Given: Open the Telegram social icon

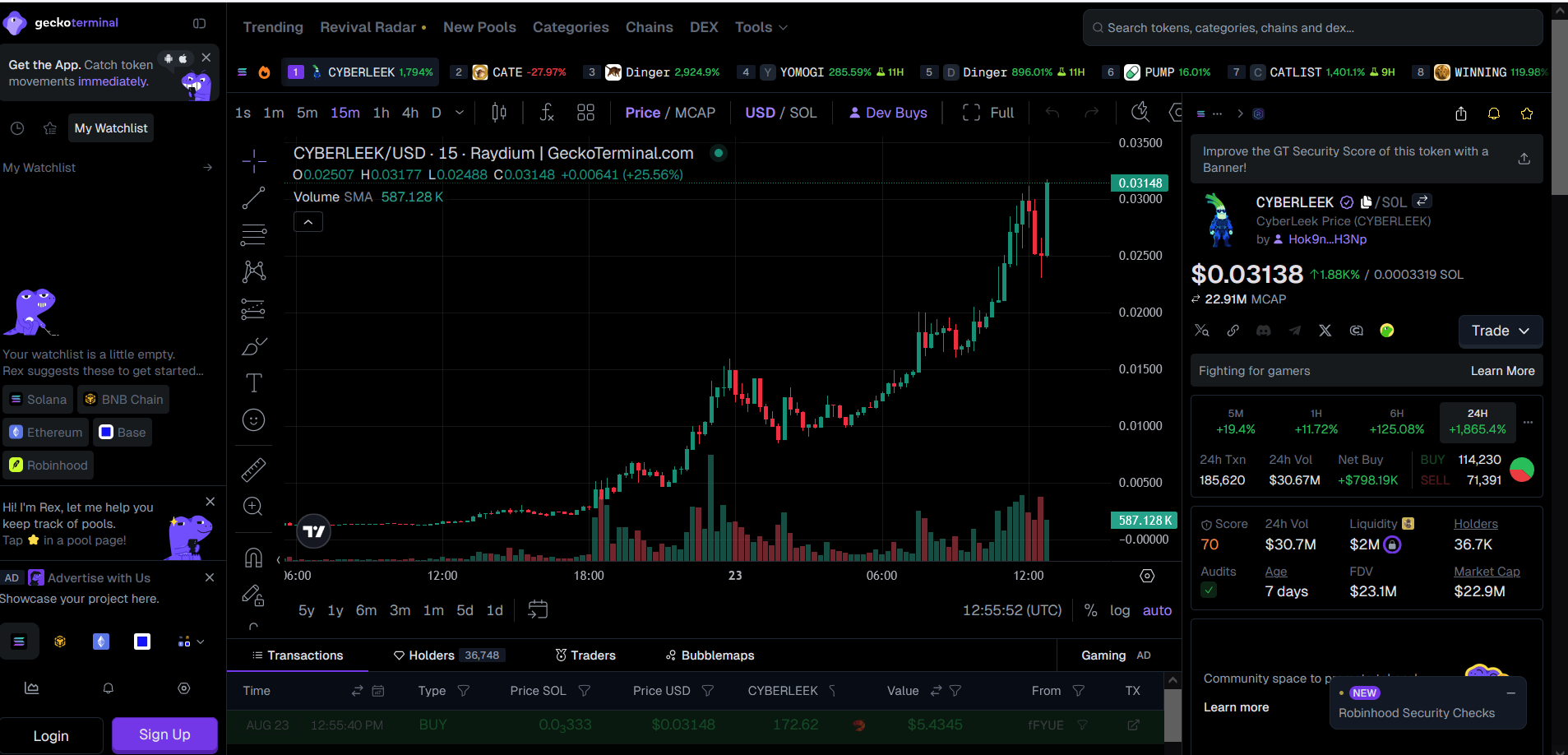Looking at the screenshot, I should coord(1295,331).
